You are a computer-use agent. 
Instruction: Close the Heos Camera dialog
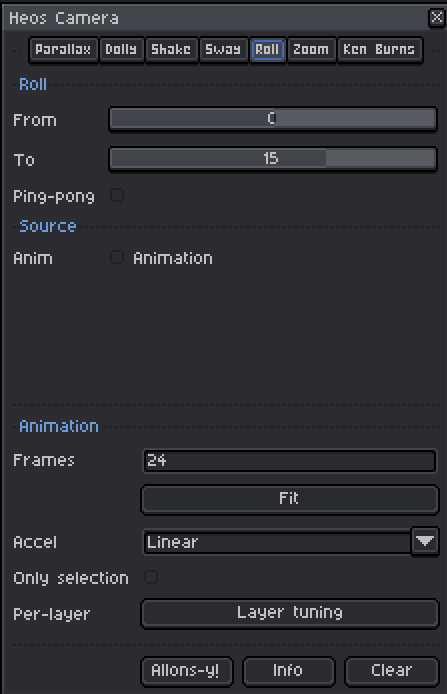tap(437, 18)
